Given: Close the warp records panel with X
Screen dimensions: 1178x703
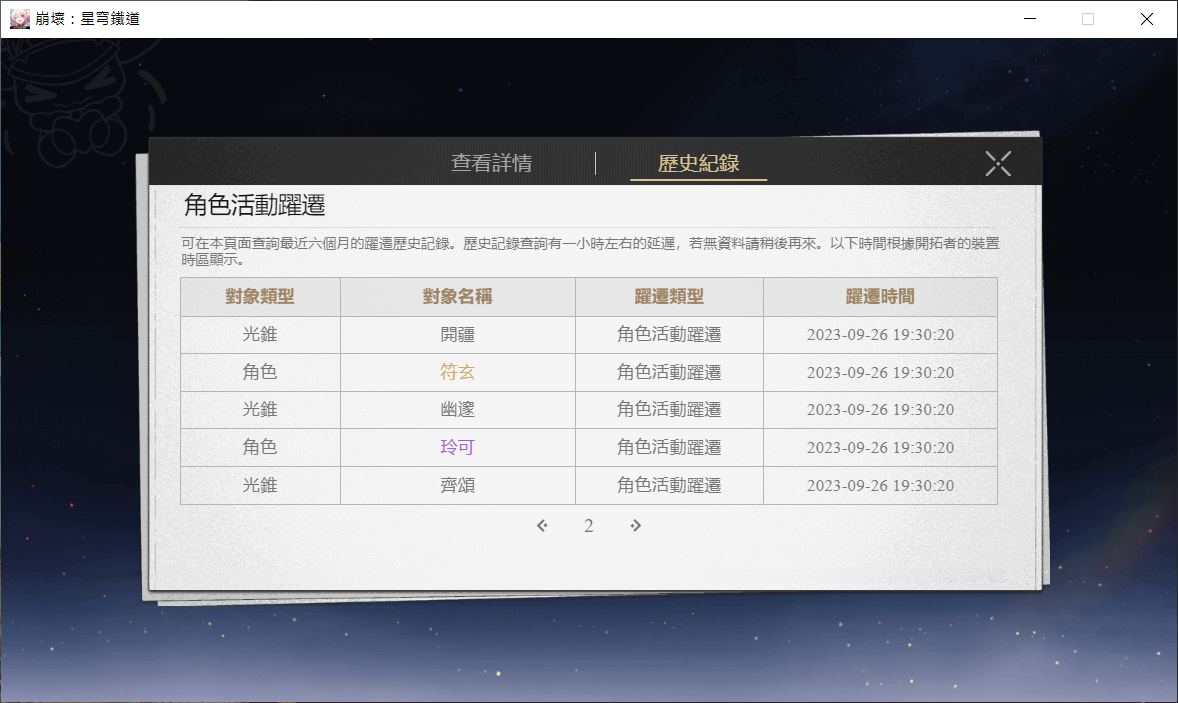Looking at the screenshot, I should point(998,163).
